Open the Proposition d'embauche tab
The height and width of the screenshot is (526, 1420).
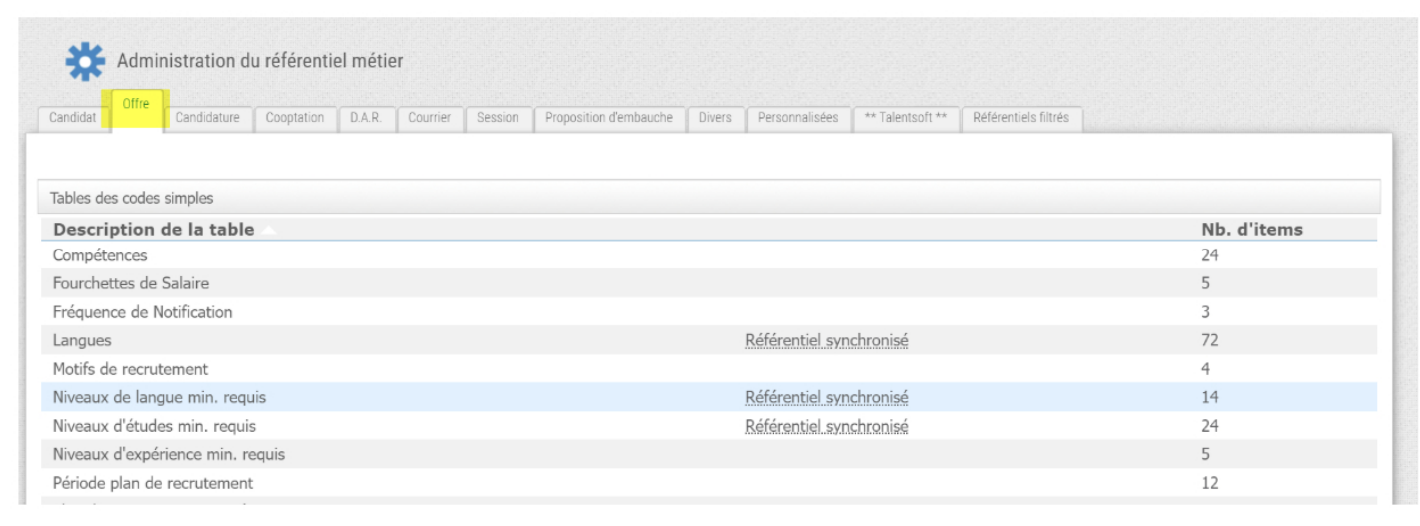610,118
